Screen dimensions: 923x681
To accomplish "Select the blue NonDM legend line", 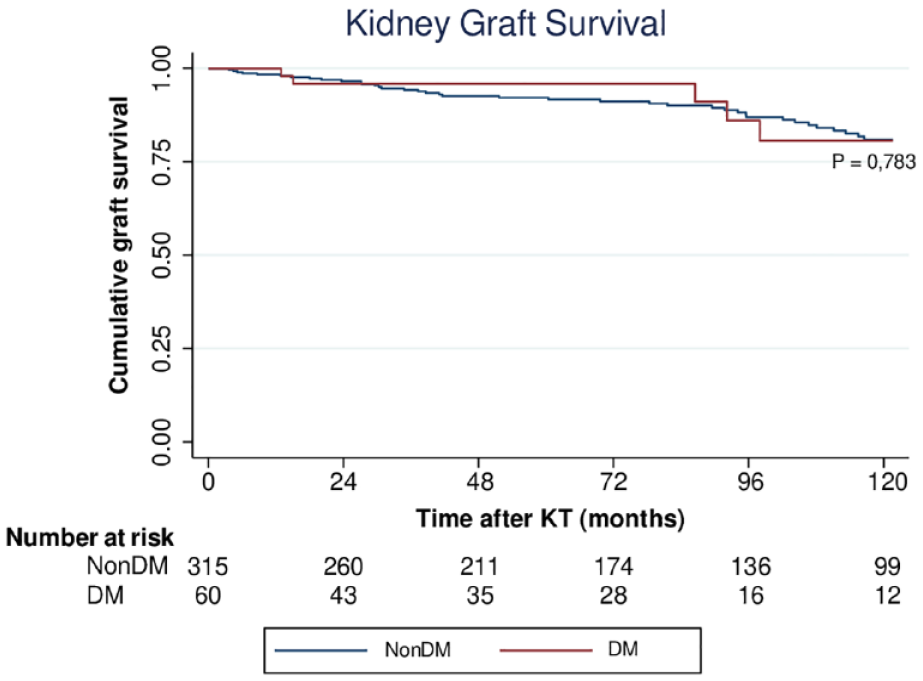I will click(x=317, y=650).
